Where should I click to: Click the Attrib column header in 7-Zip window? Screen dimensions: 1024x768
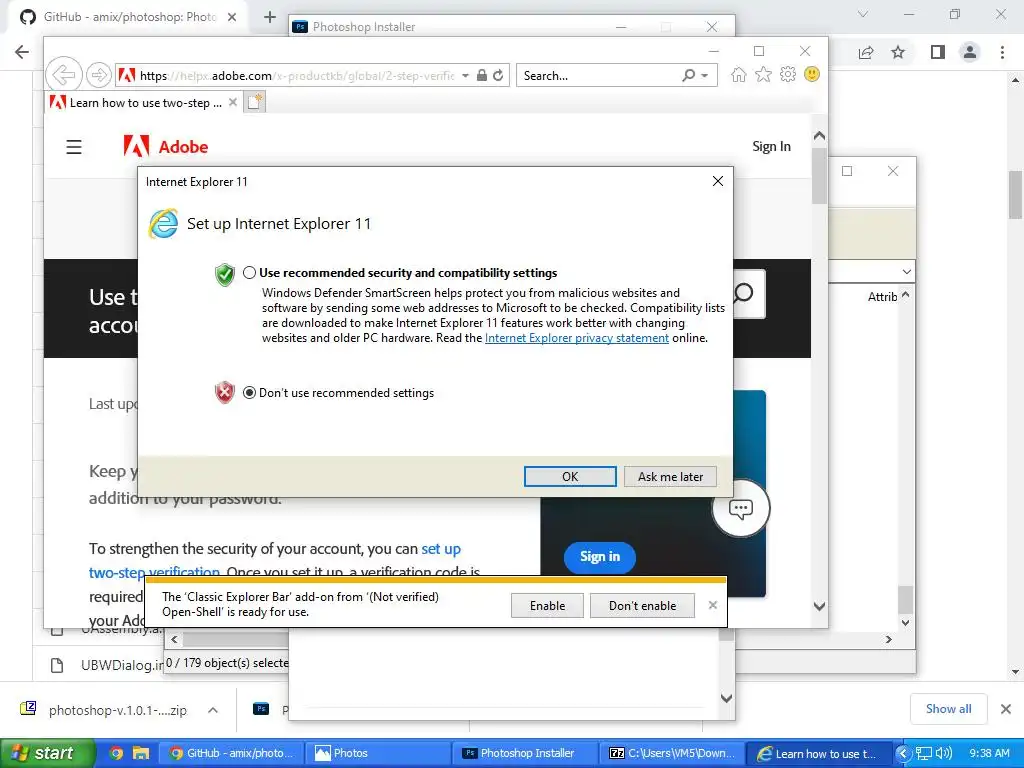882,296
